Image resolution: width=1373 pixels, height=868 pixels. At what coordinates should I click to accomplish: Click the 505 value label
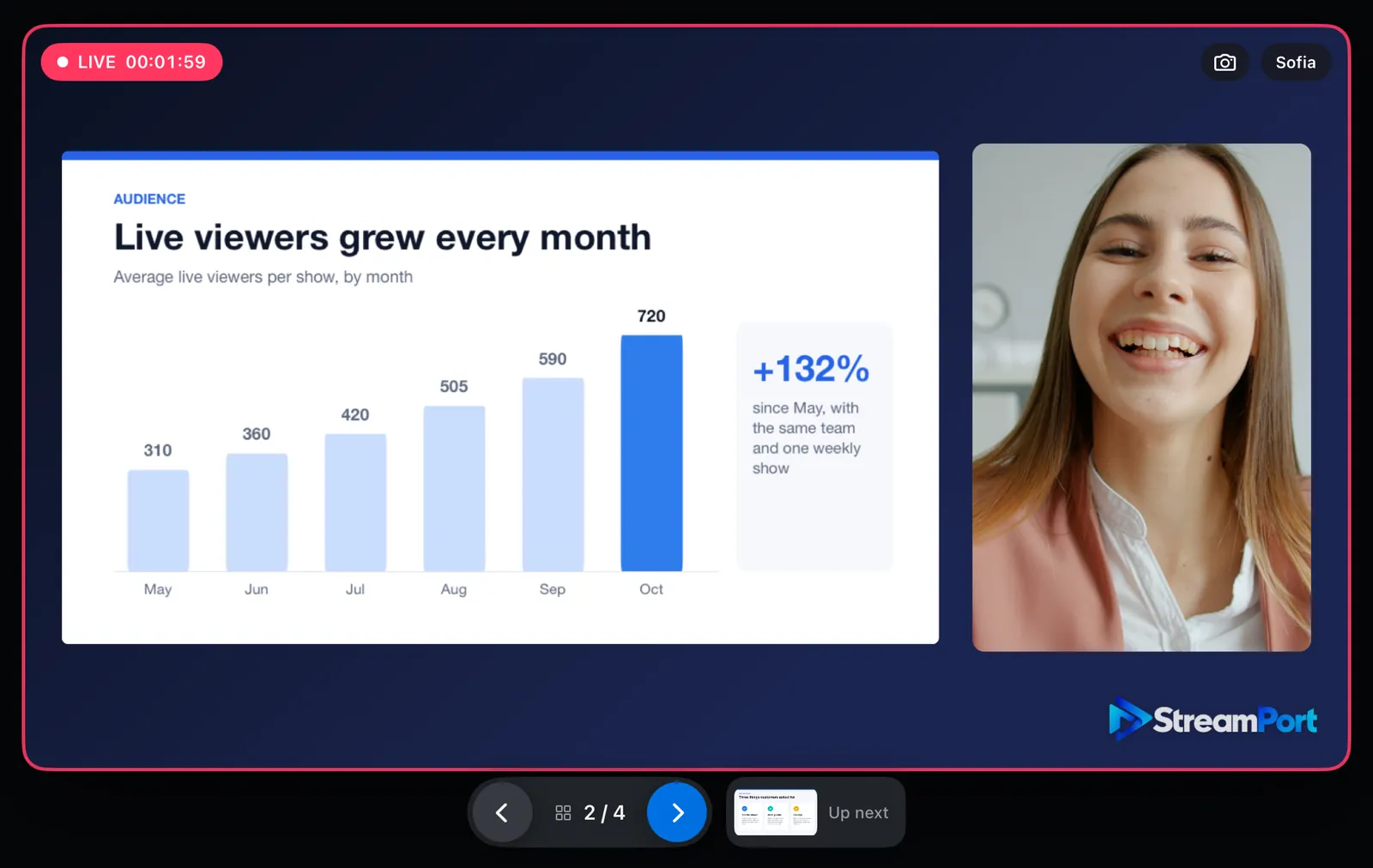[454, 386]
